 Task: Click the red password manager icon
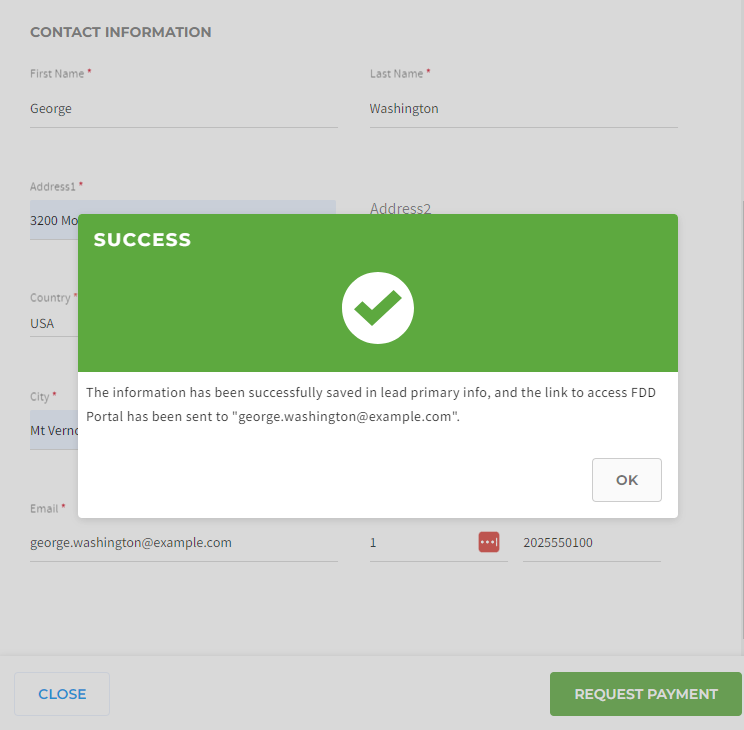[x=489, y=542]
